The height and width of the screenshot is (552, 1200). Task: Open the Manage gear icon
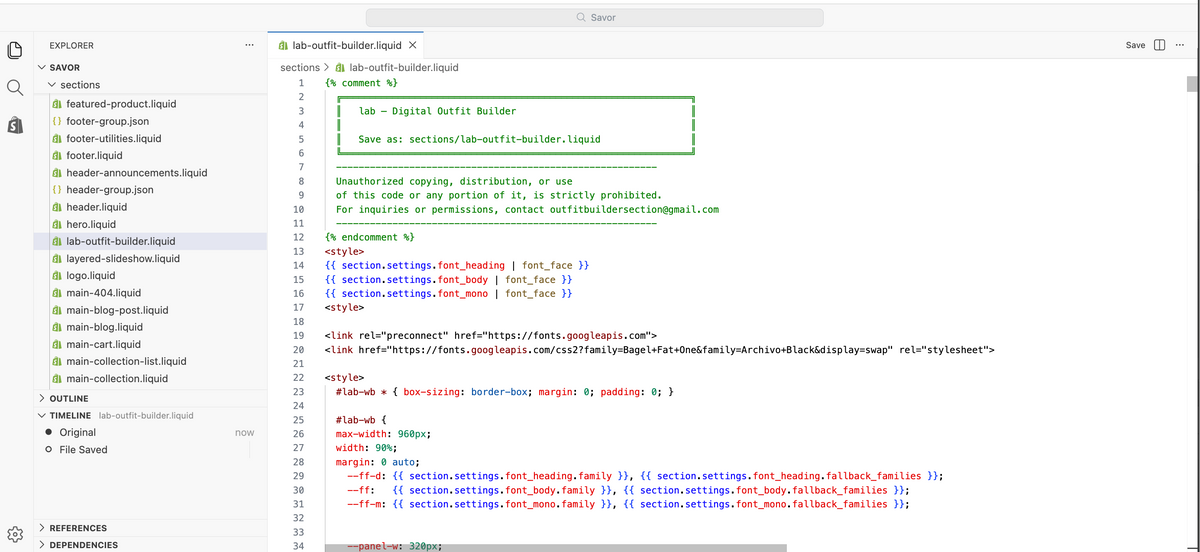[x=15, y=533]
